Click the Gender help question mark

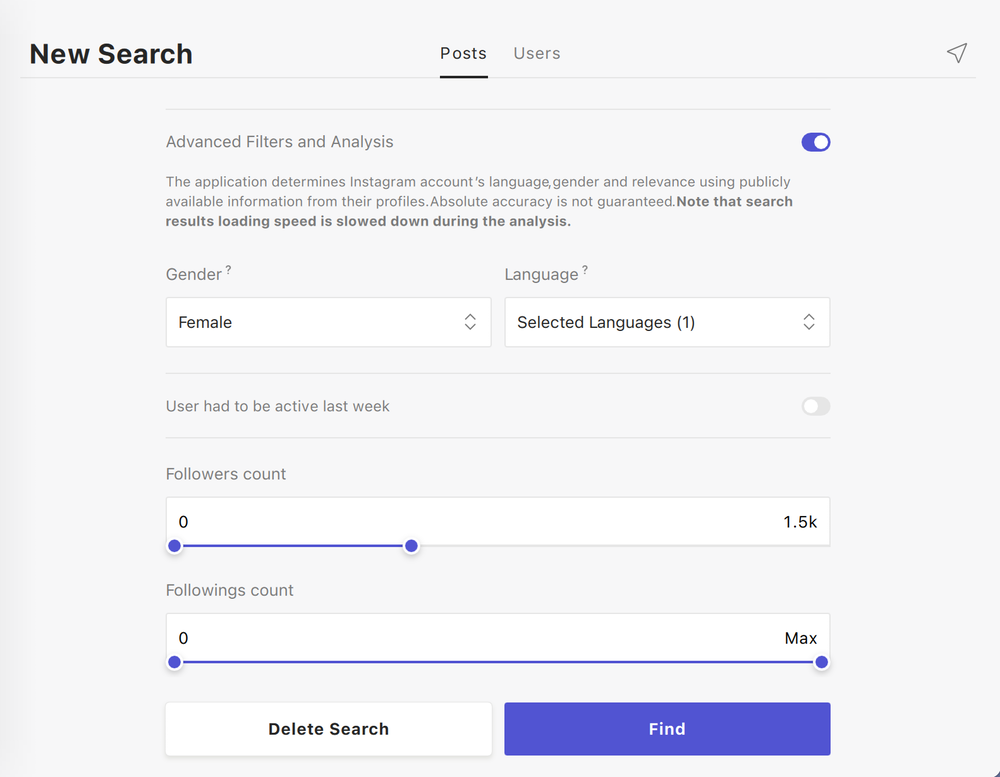(228, 270)
